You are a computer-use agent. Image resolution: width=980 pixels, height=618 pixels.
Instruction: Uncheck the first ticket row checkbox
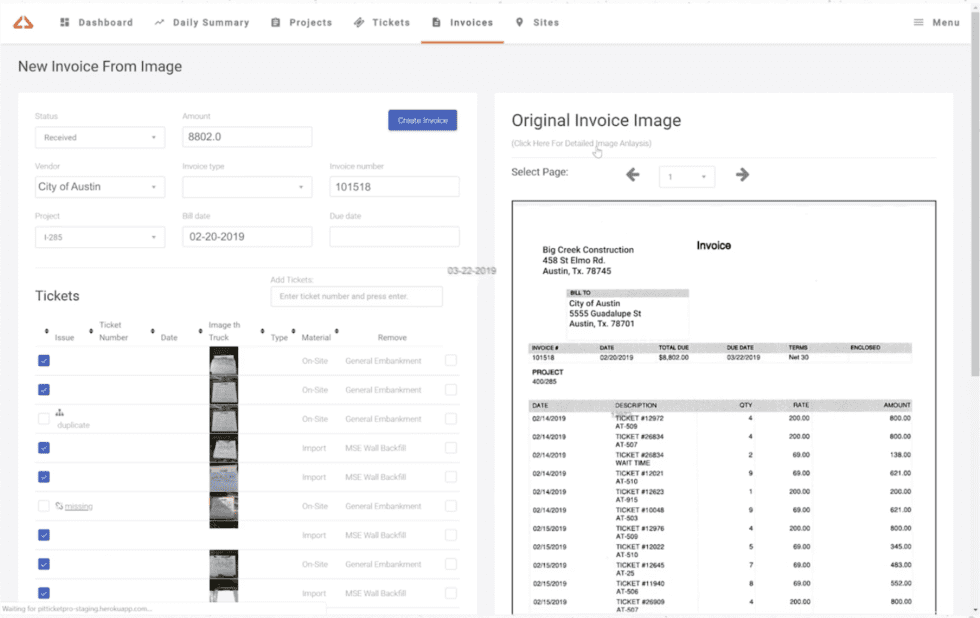pos(43,360)
